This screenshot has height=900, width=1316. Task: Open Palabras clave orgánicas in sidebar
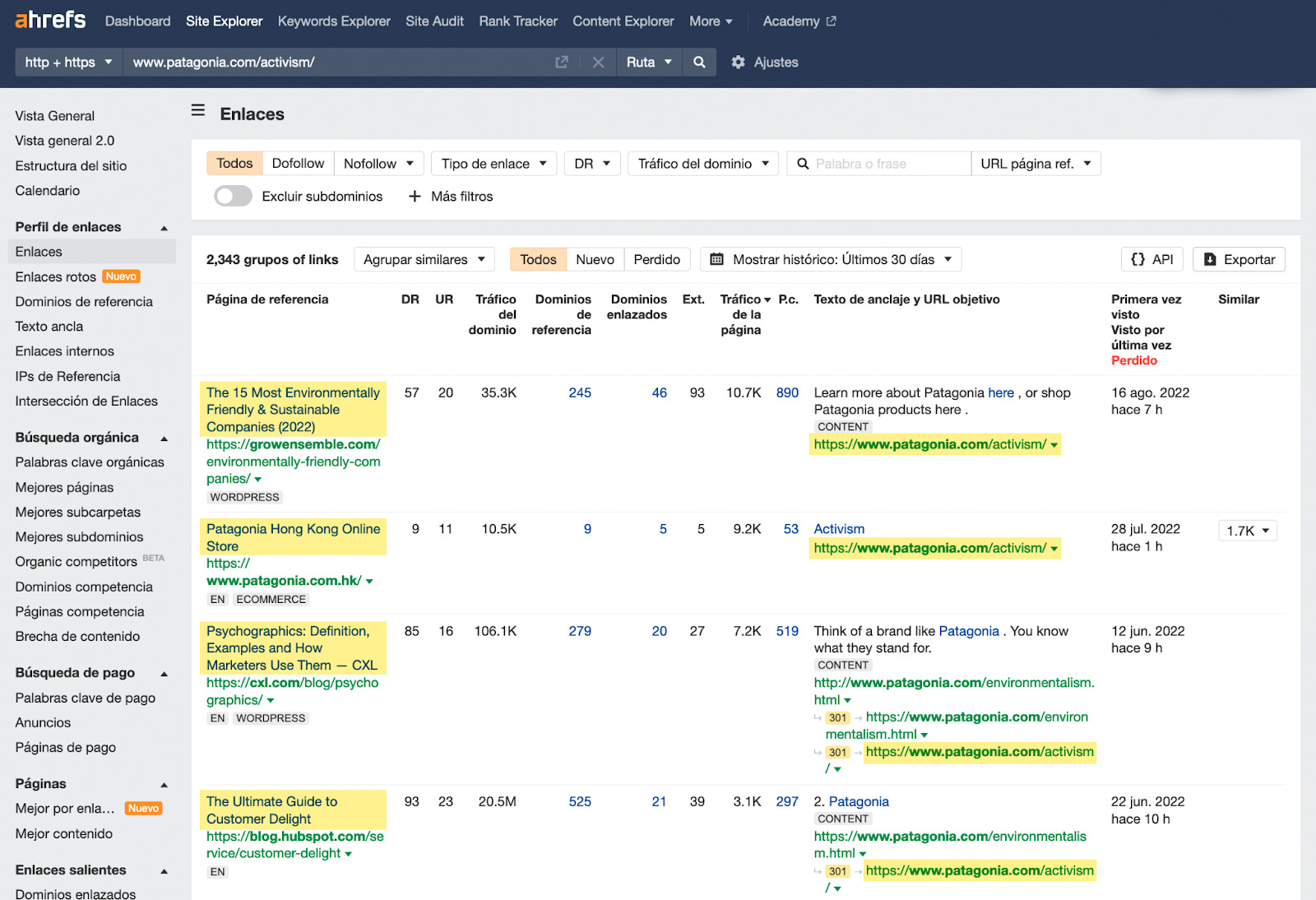(90, 462)
